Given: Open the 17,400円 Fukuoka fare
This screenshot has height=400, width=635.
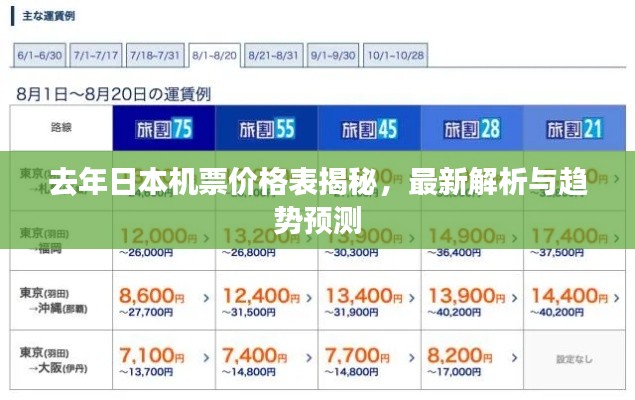Looking at the screenshot, I should click(569, 236).
